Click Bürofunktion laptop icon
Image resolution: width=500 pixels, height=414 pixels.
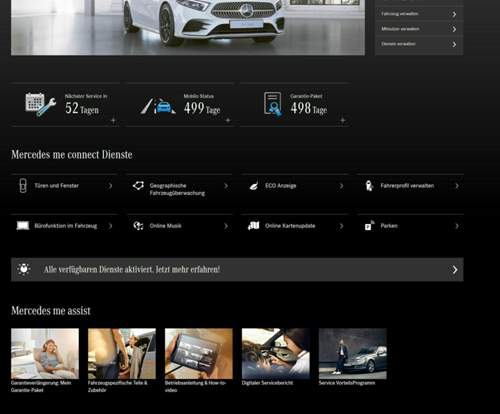tap(23, 226)
